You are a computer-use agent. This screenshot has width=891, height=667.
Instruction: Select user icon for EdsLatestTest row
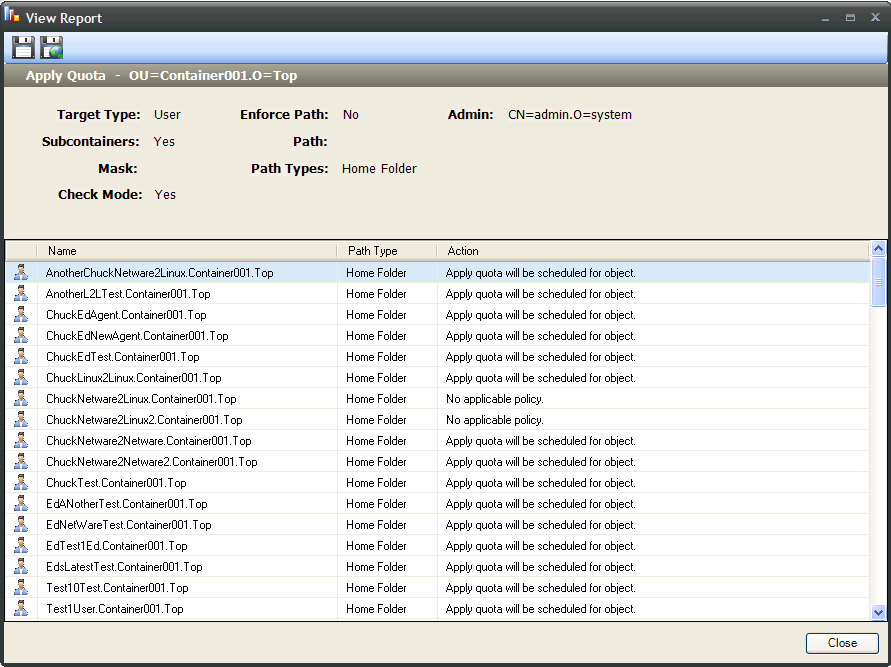pyautogui.click(x=21, y=567)
